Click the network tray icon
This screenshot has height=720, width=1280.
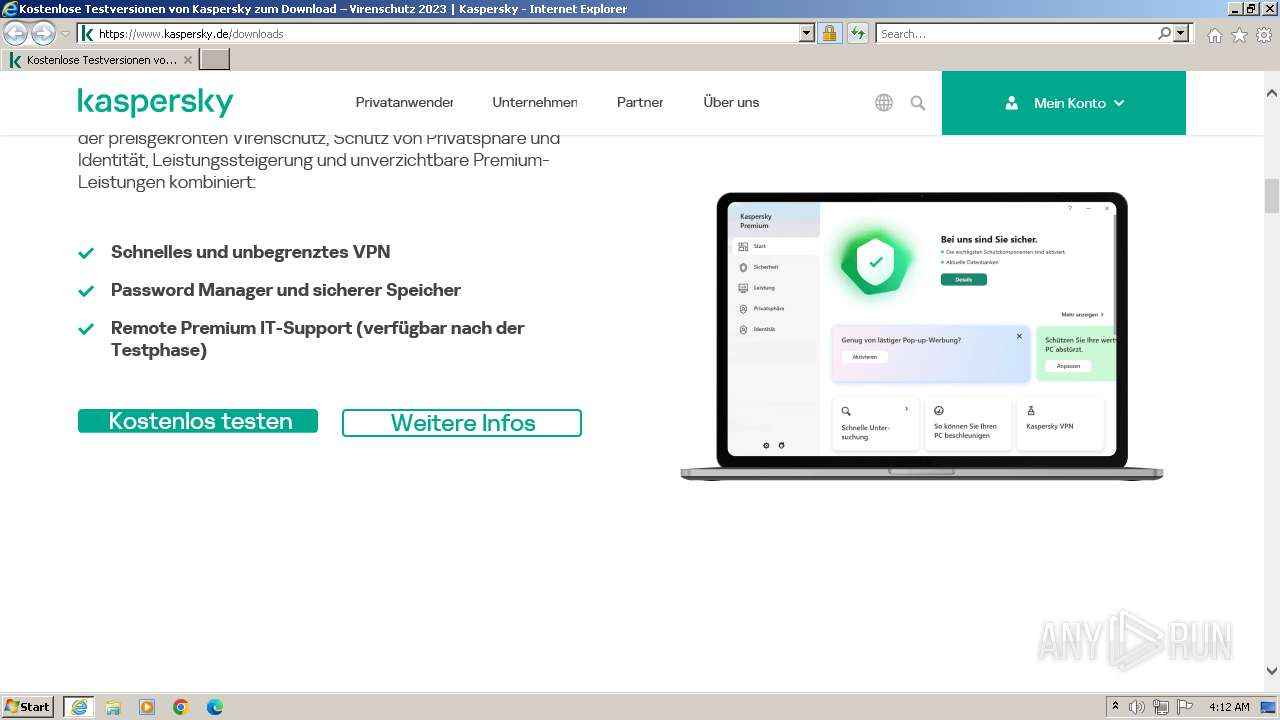click(1160, 707)
